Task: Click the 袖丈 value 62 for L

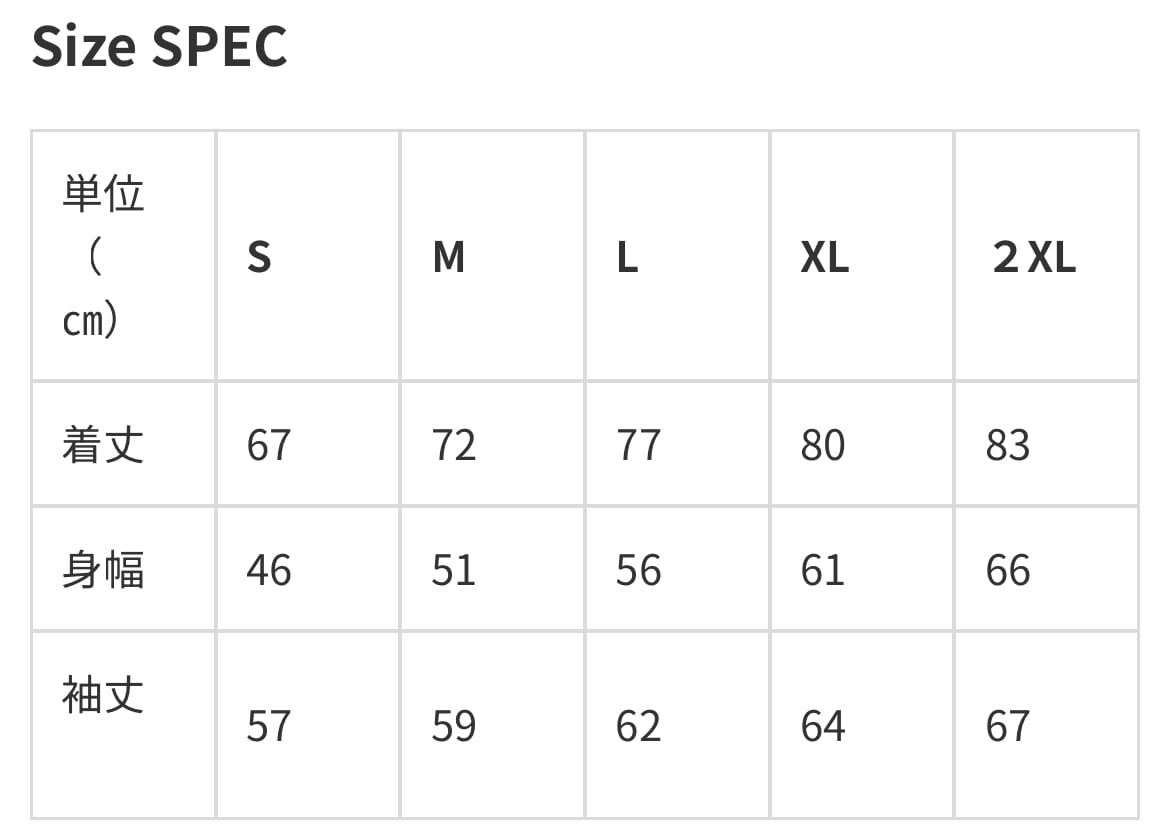Action: (x=638, y=726)
